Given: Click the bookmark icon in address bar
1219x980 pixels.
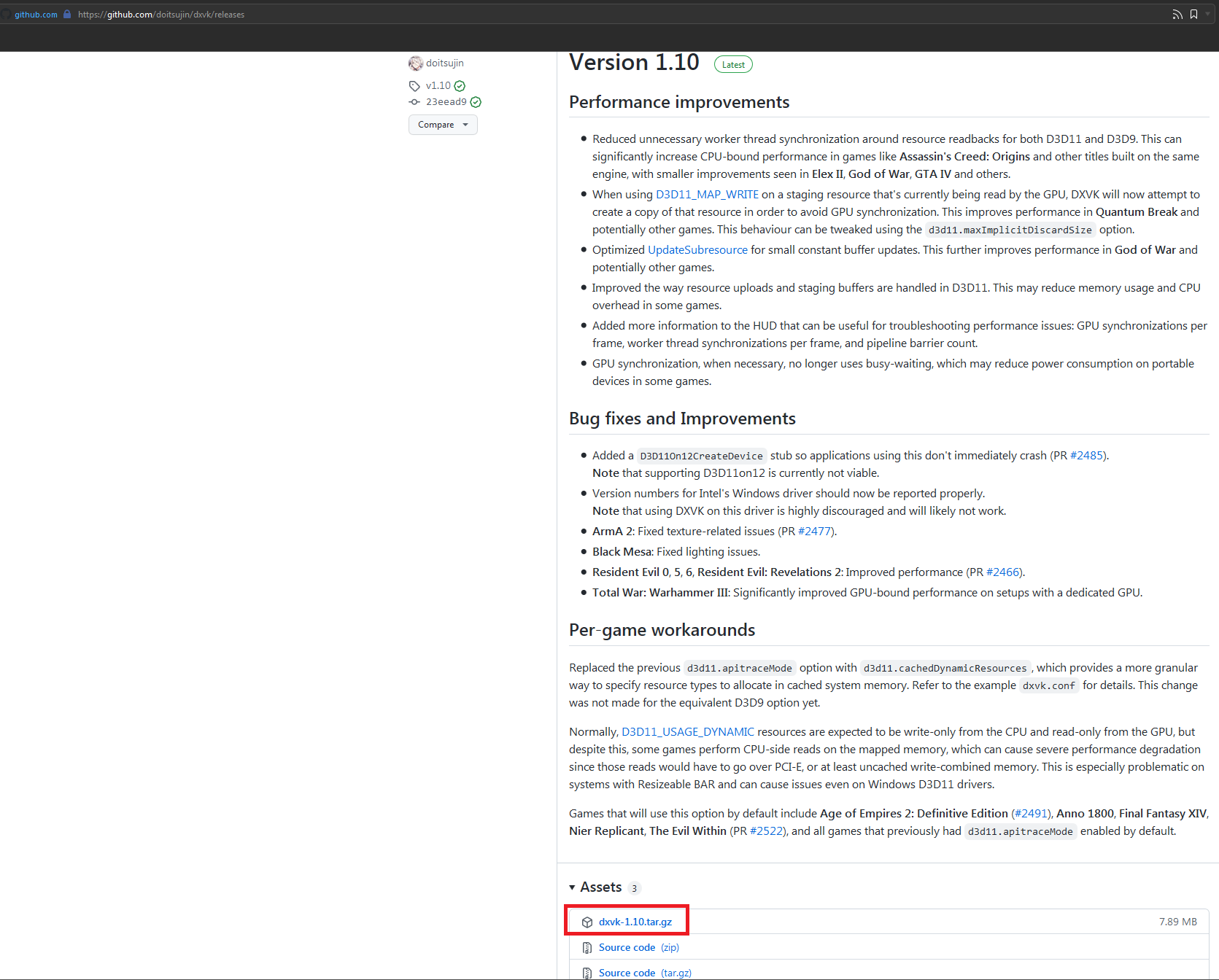Looking at the screenshot, I should (x=1193, y=15).
